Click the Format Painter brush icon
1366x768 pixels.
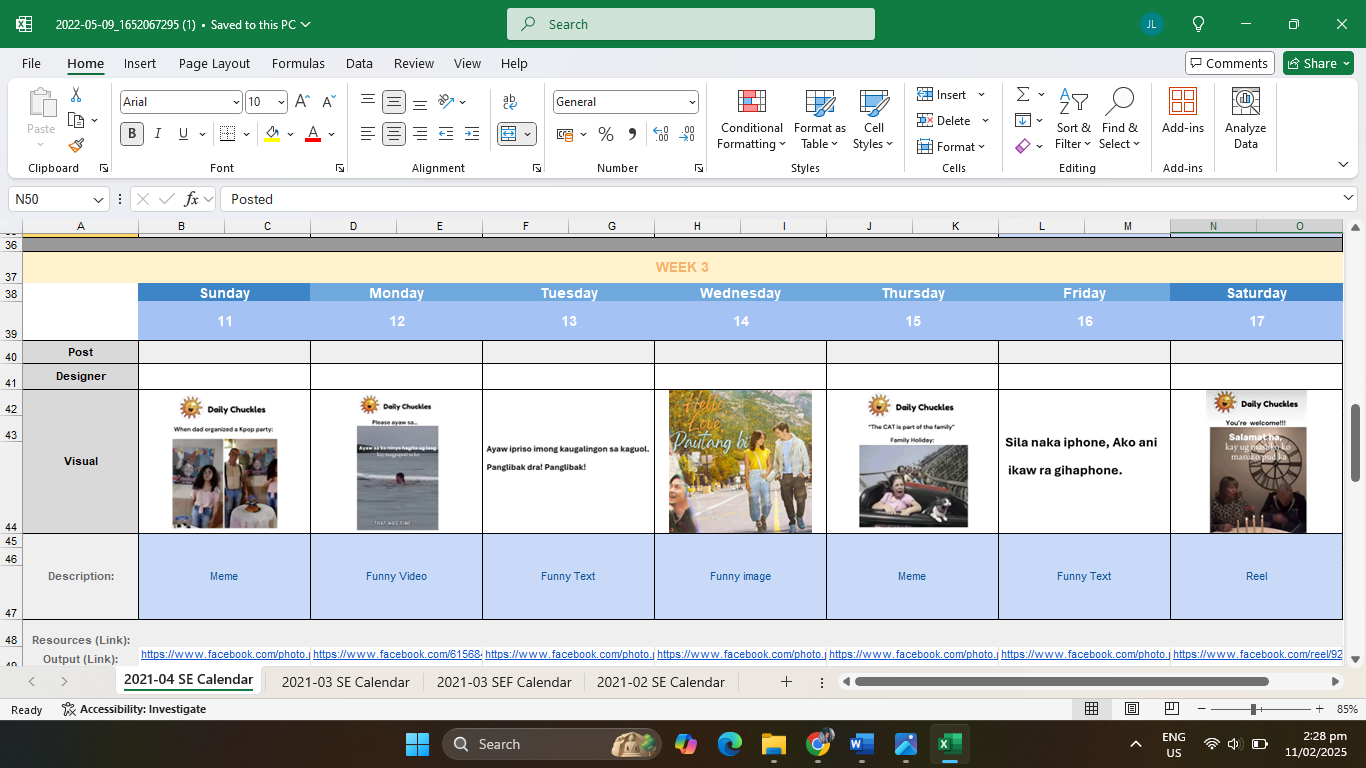tap(76, 145)
